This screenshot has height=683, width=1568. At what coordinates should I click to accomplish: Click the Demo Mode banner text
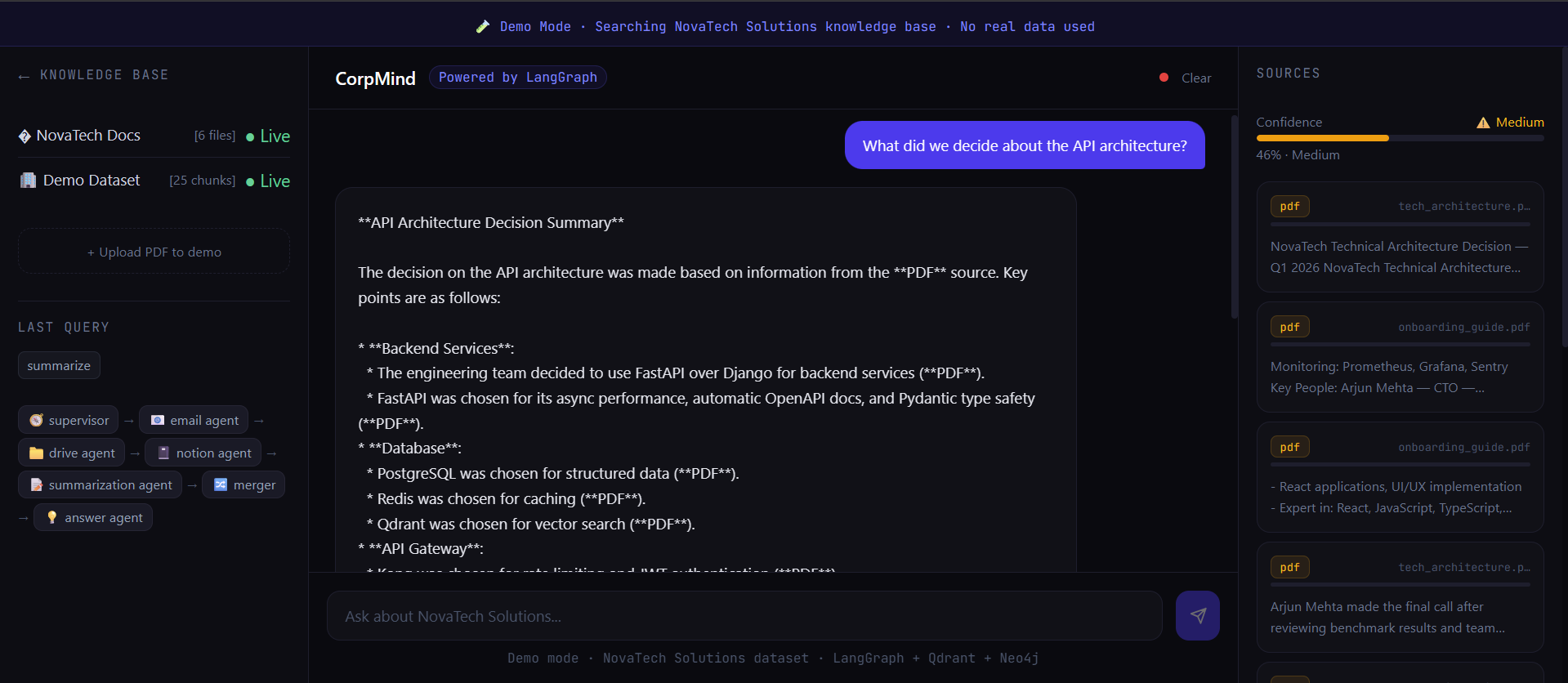[x=797, y=27]
